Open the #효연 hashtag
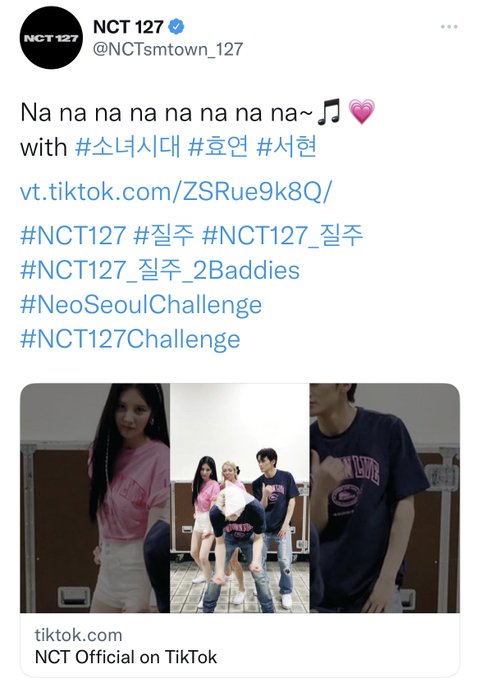 pos(218,146)
